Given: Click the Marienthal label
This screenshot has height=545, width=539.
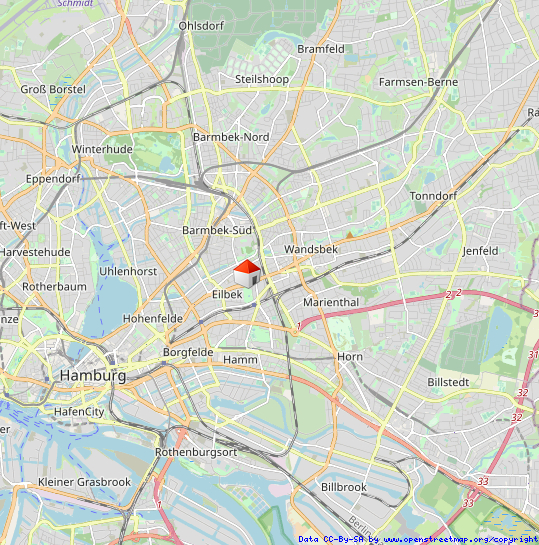Looking at the screenshot, I should (331, 302).
